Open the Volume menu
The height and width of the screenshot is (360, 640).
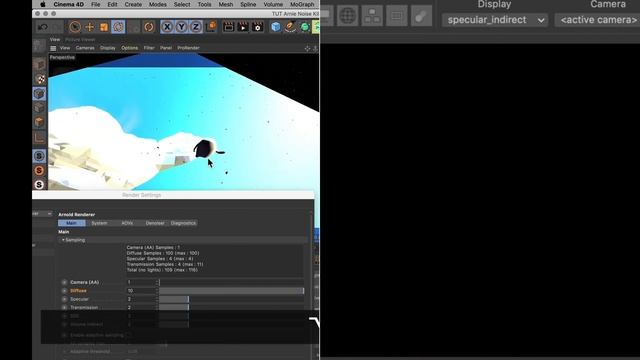(273, 4)
